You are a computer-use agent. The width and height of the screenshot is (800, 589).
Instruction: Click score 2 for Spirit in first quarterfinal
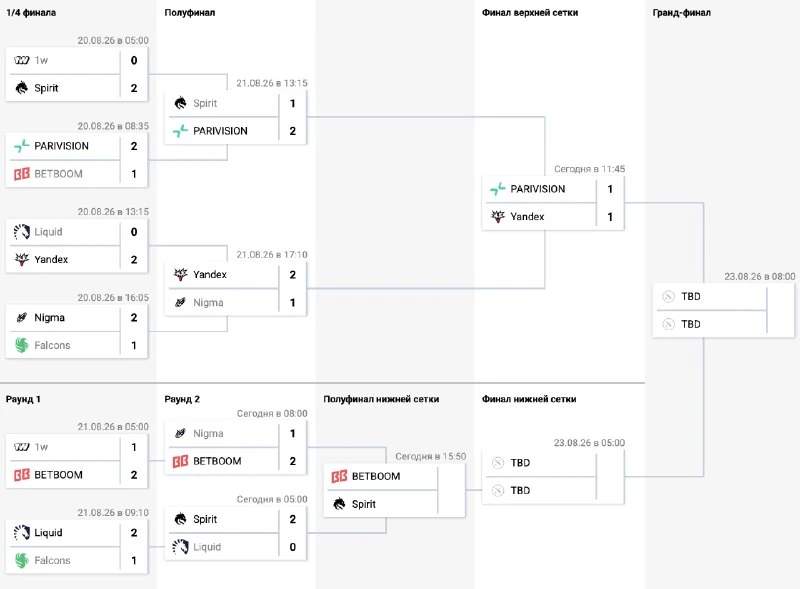pyautogui.click(x=134, y=88)
